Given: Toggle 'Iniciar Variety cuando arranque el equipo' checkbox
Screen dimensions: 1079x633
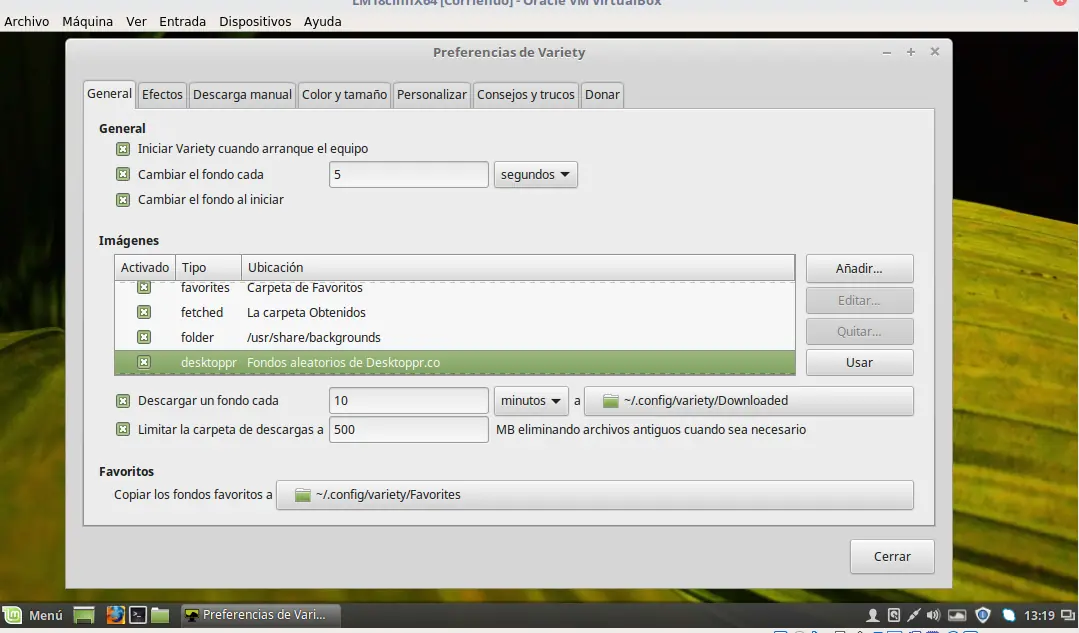Looking at the screenshot, I should [x=122, y=149].
